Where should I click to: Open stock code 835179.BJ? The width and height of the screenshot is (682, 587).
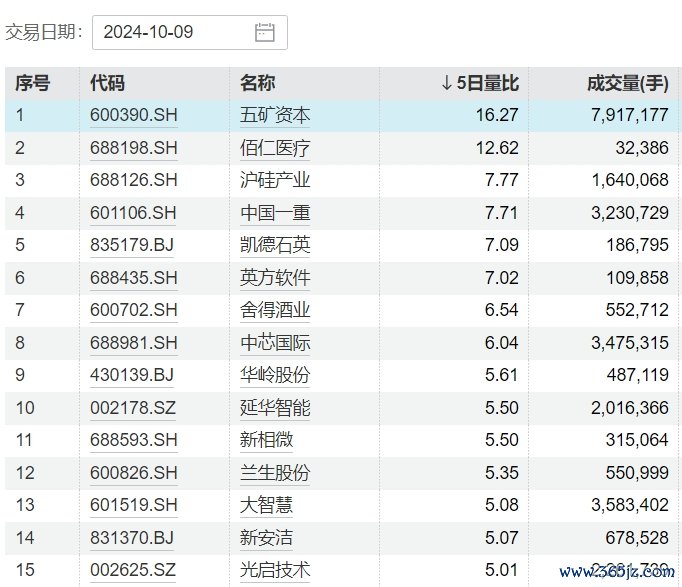point(132,245)
